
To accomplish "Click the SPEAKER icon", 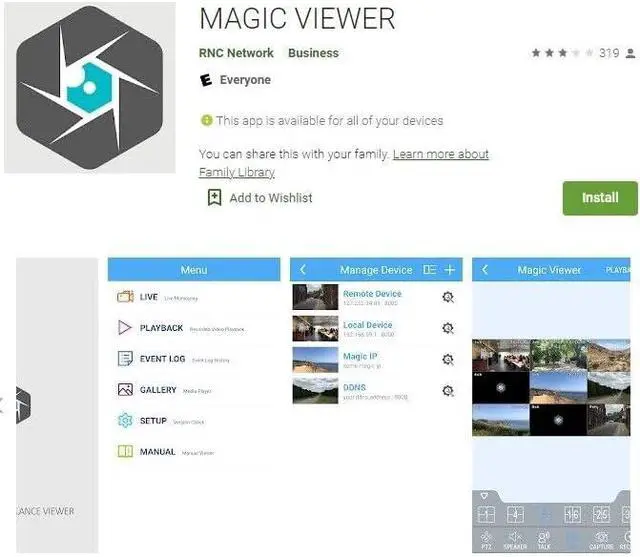I will pyautogui.click(x=515, y=540).
